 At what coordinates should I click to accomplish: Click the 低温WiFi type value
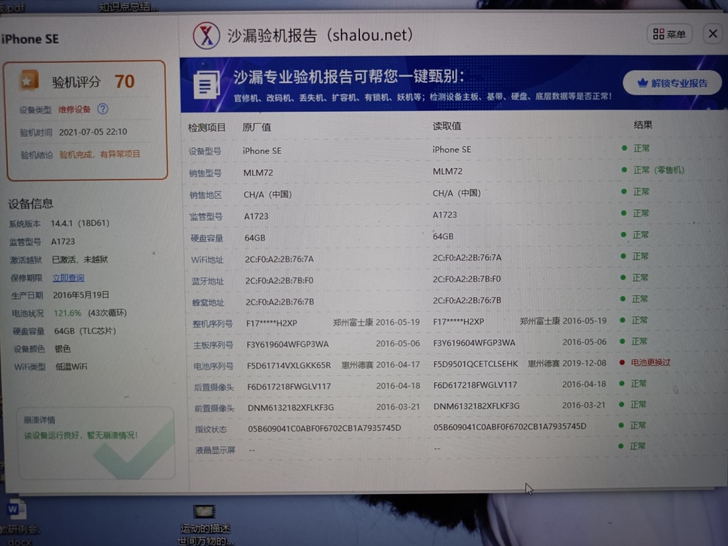[71, 366]
